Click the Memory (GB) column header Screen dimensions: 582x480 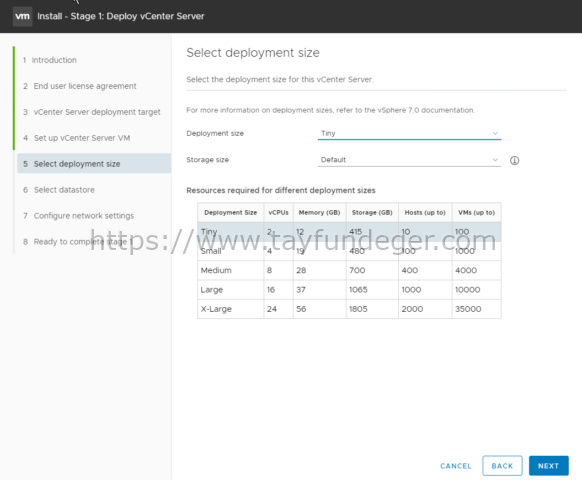point(320,212)
